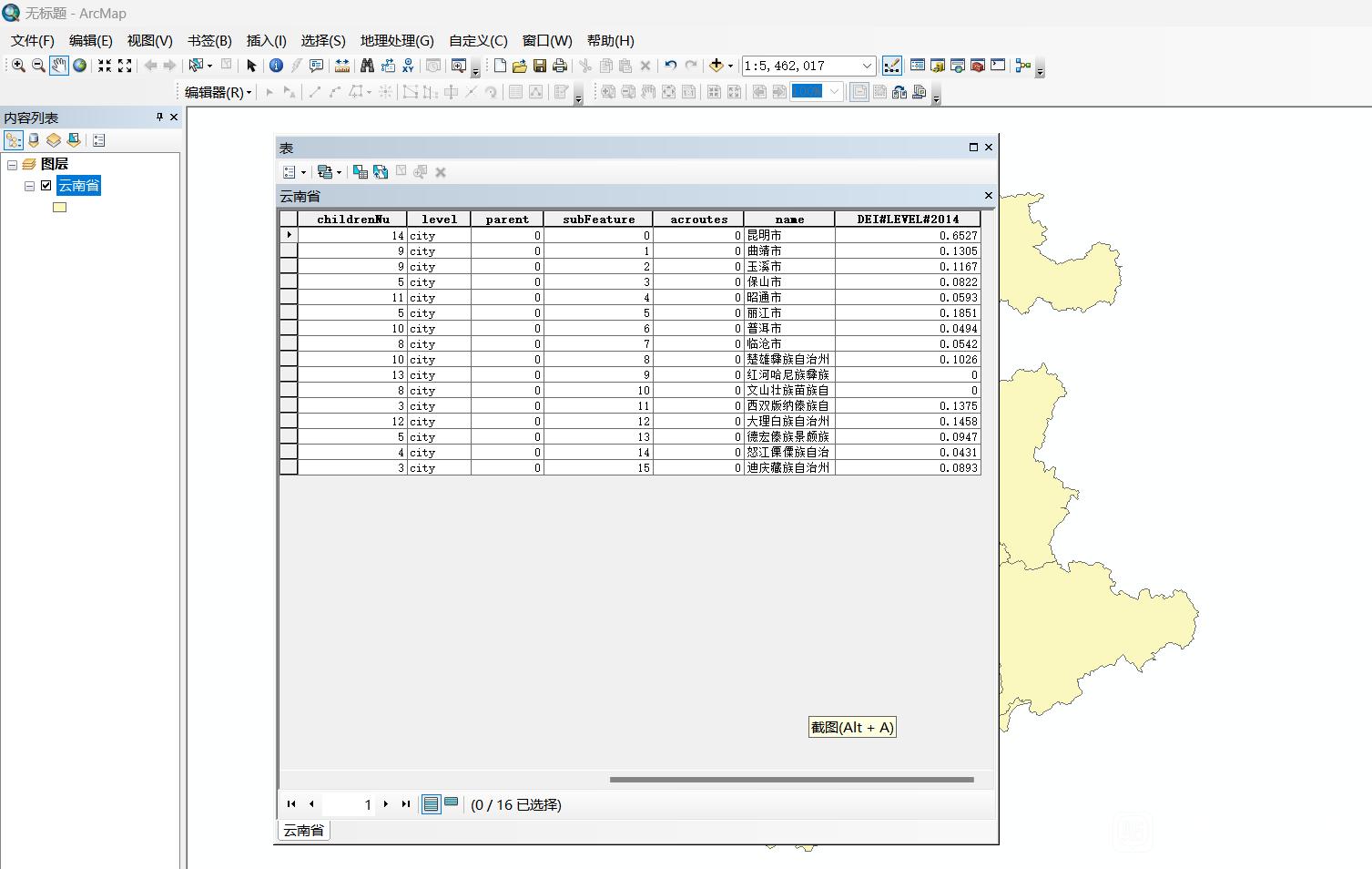The height and width of the screenshot is (869, 1372).
Task: Go to next record in table
Action: pyautogui.click(x=386, y=804)
